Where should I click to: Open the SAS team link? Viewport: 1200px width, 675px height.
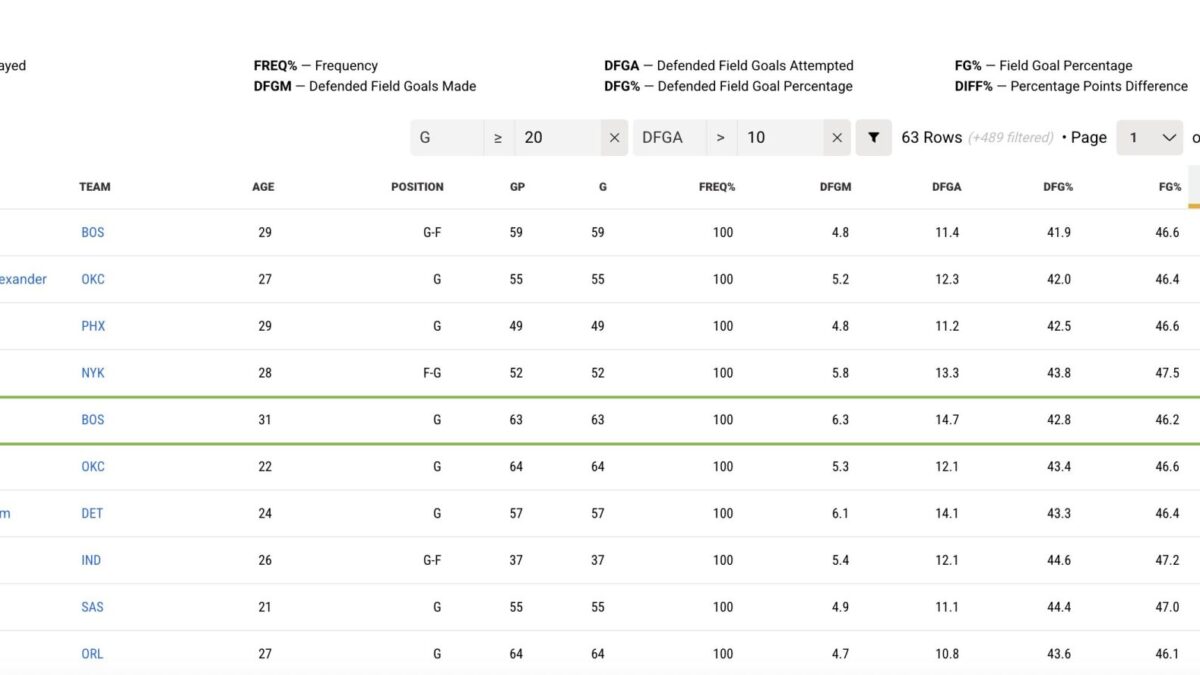(92, 607)
